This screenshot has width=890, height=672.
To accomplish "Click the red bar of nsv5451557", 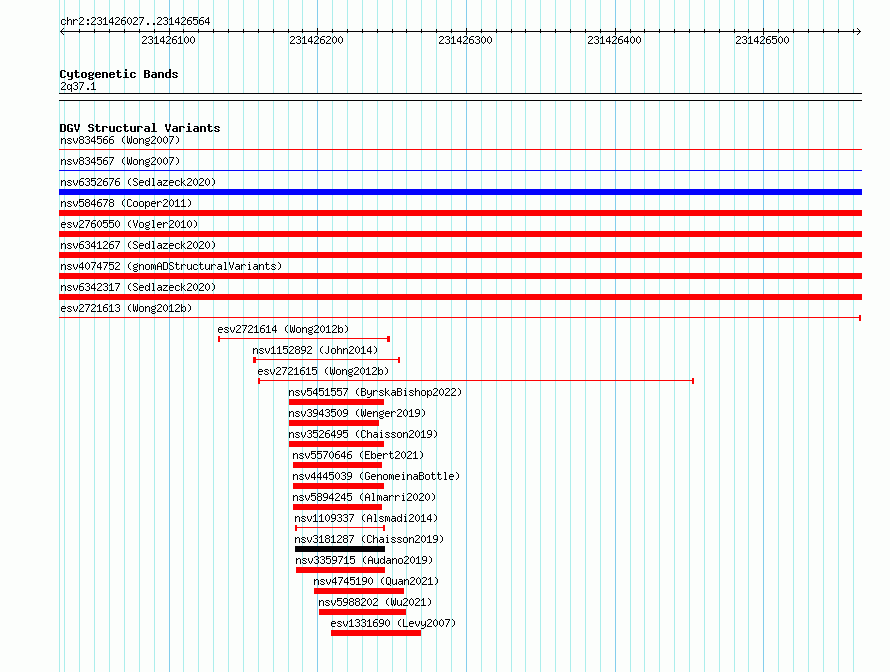I will tap(336, 402).
